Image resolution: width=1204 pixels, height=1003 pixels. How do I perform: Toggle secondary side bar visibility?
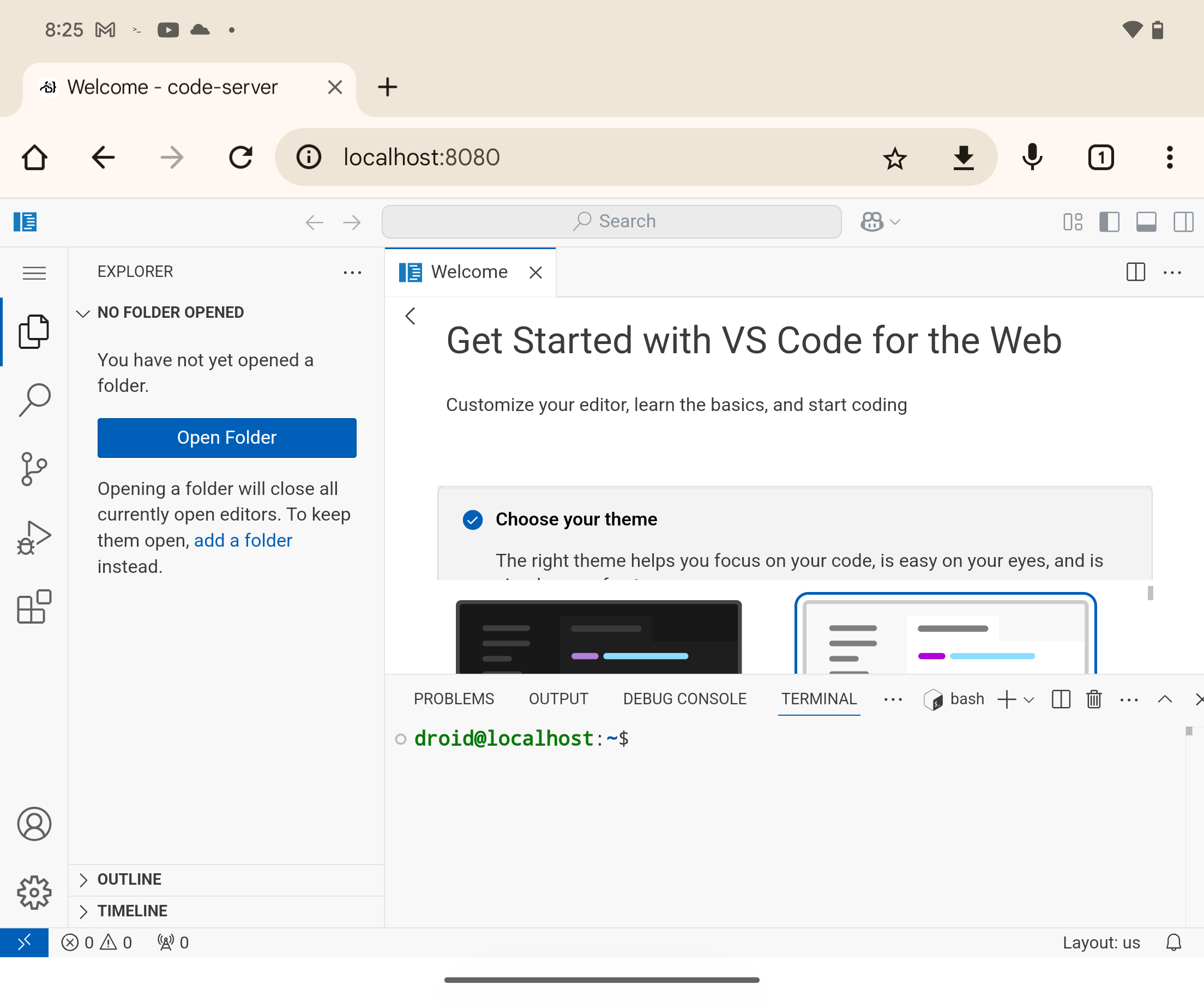[x=1183, y=222]
